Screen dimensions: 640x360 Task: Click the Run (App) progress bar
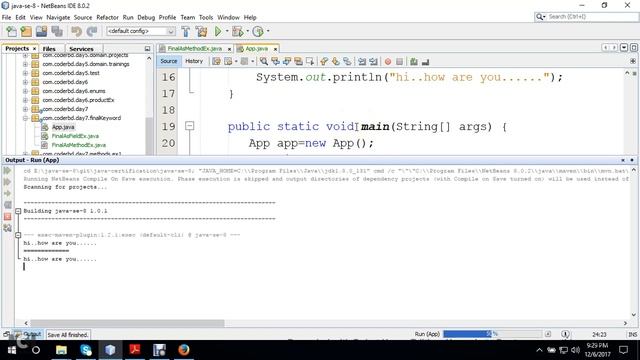[492, 334]
